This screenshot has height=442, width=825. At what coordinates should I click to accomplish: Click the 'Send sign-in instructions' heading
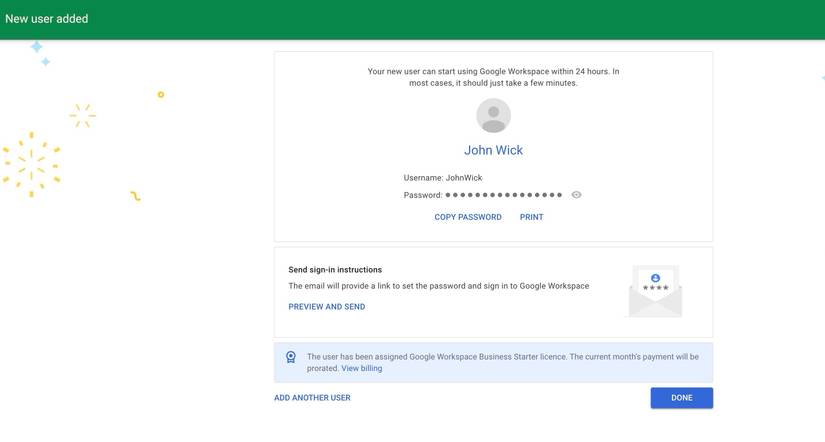(335, 270)
